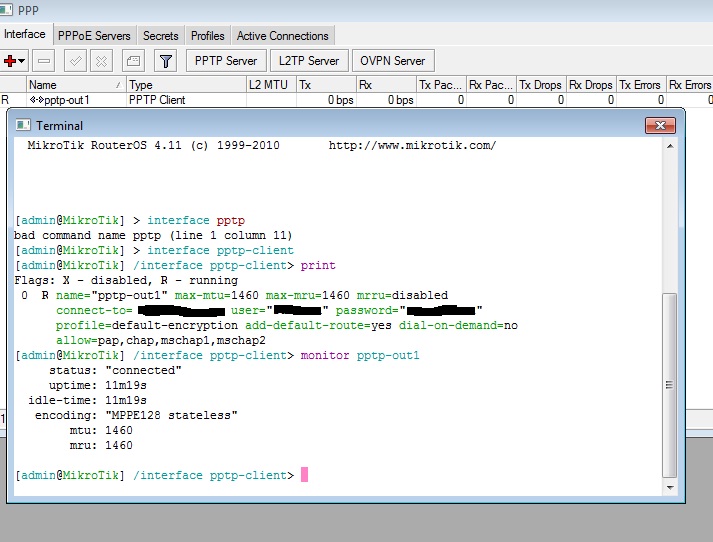
Task: Click the 'MPPE128 stateless' encoding text
Action: [171, 415]
